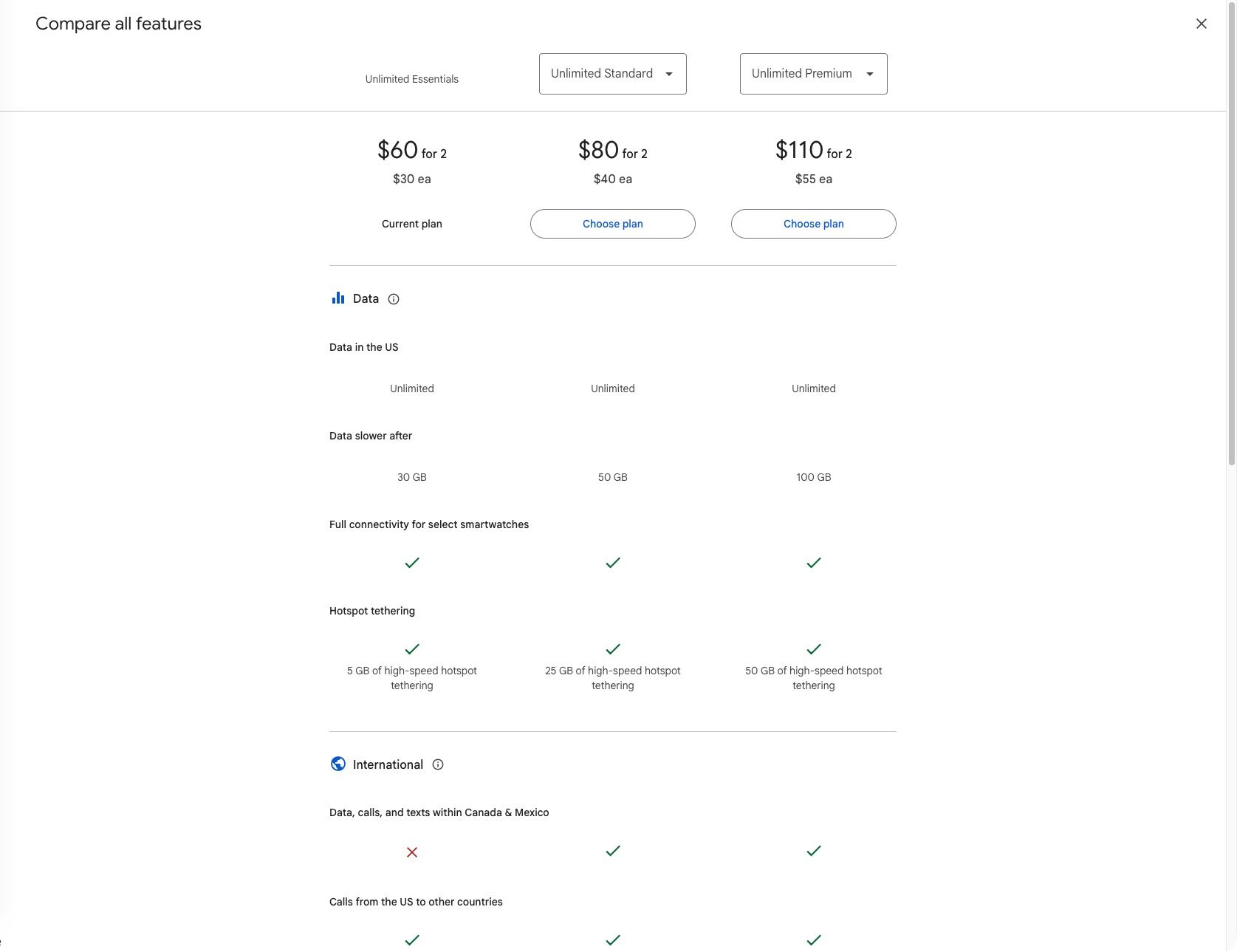
Task: Click the "$55 ea" price text
Action: [x=814, y=179]
